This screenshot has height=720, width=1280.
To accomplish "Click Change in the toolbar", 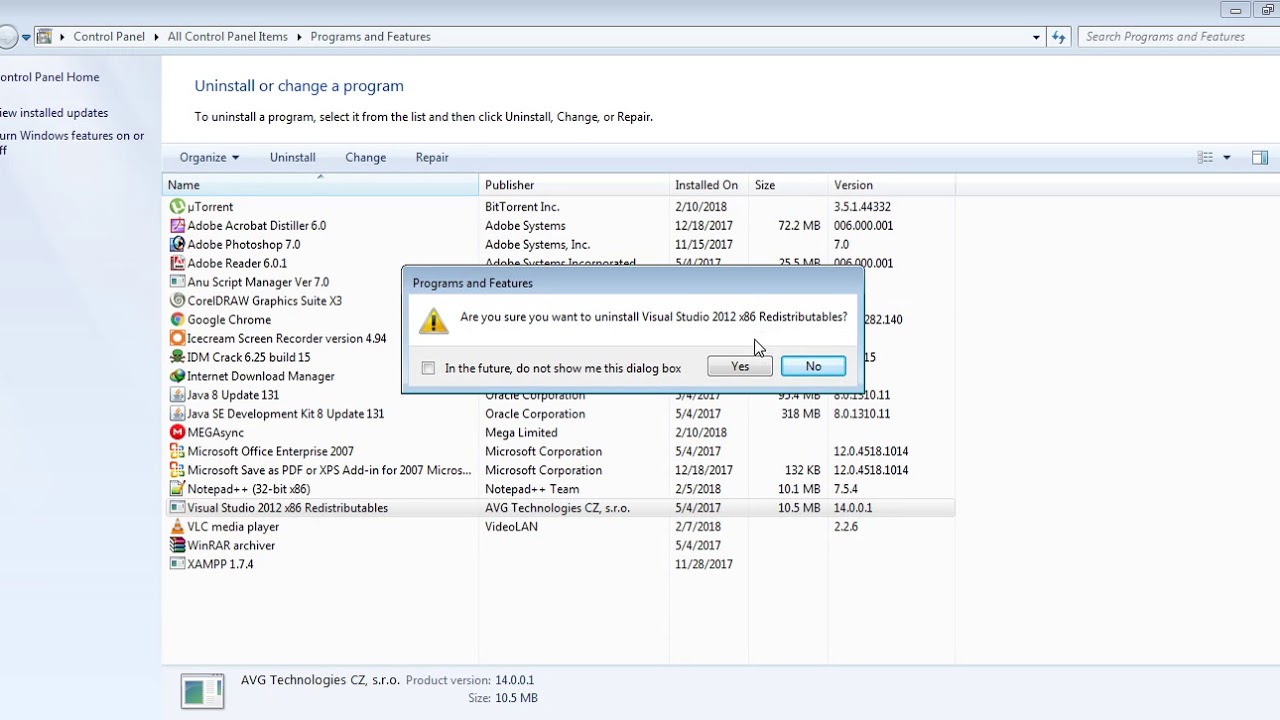I will (365, 157).
